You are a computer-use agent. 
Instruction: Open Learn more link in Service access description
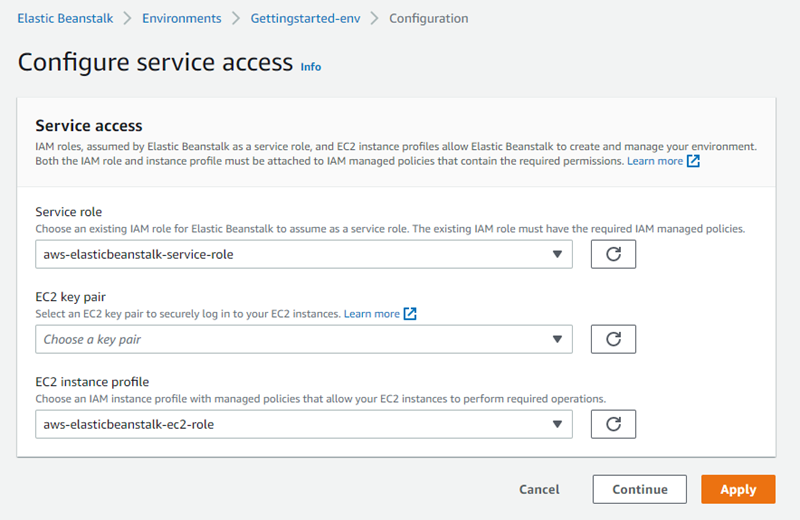tap(655, 161)
